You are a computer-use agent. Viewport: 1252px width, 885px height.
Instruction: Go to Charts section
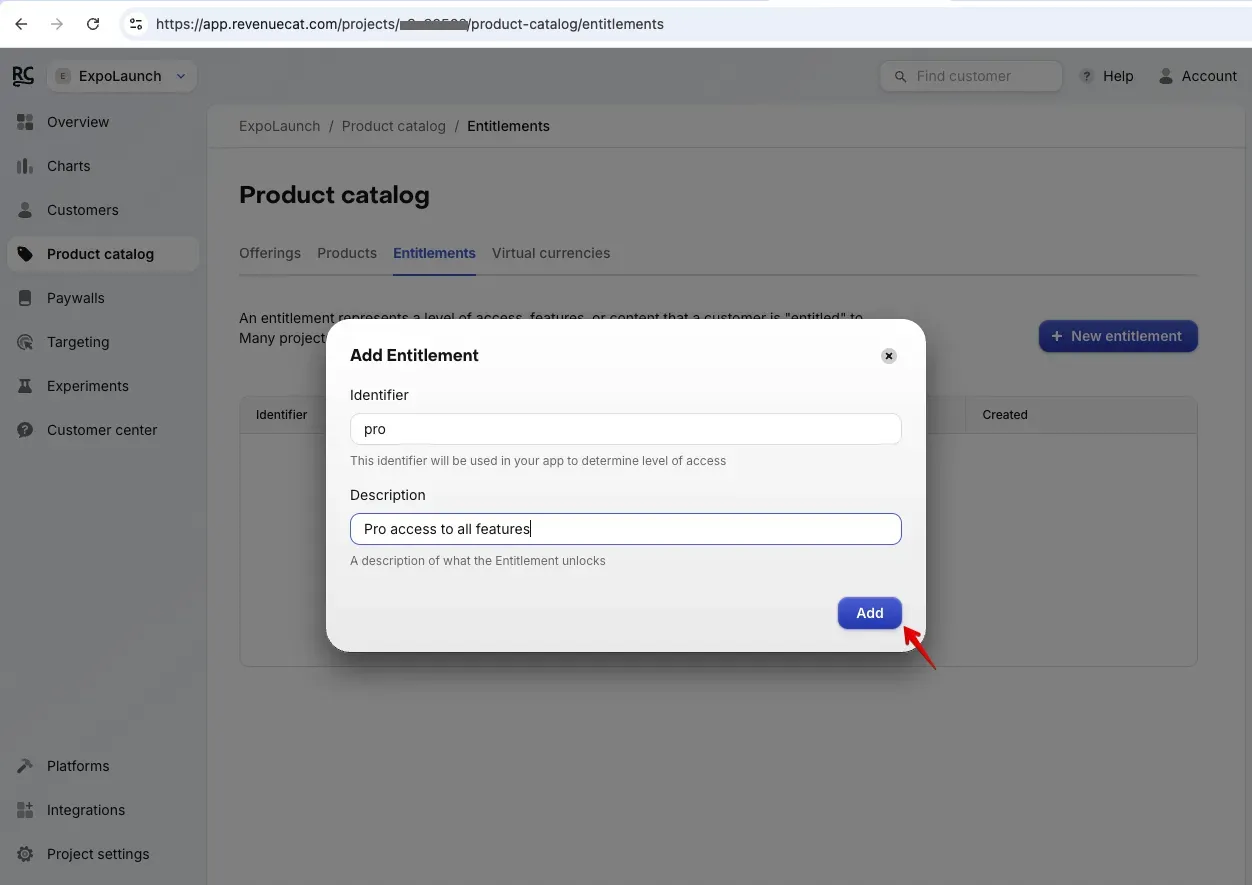[x=69, y=166]
